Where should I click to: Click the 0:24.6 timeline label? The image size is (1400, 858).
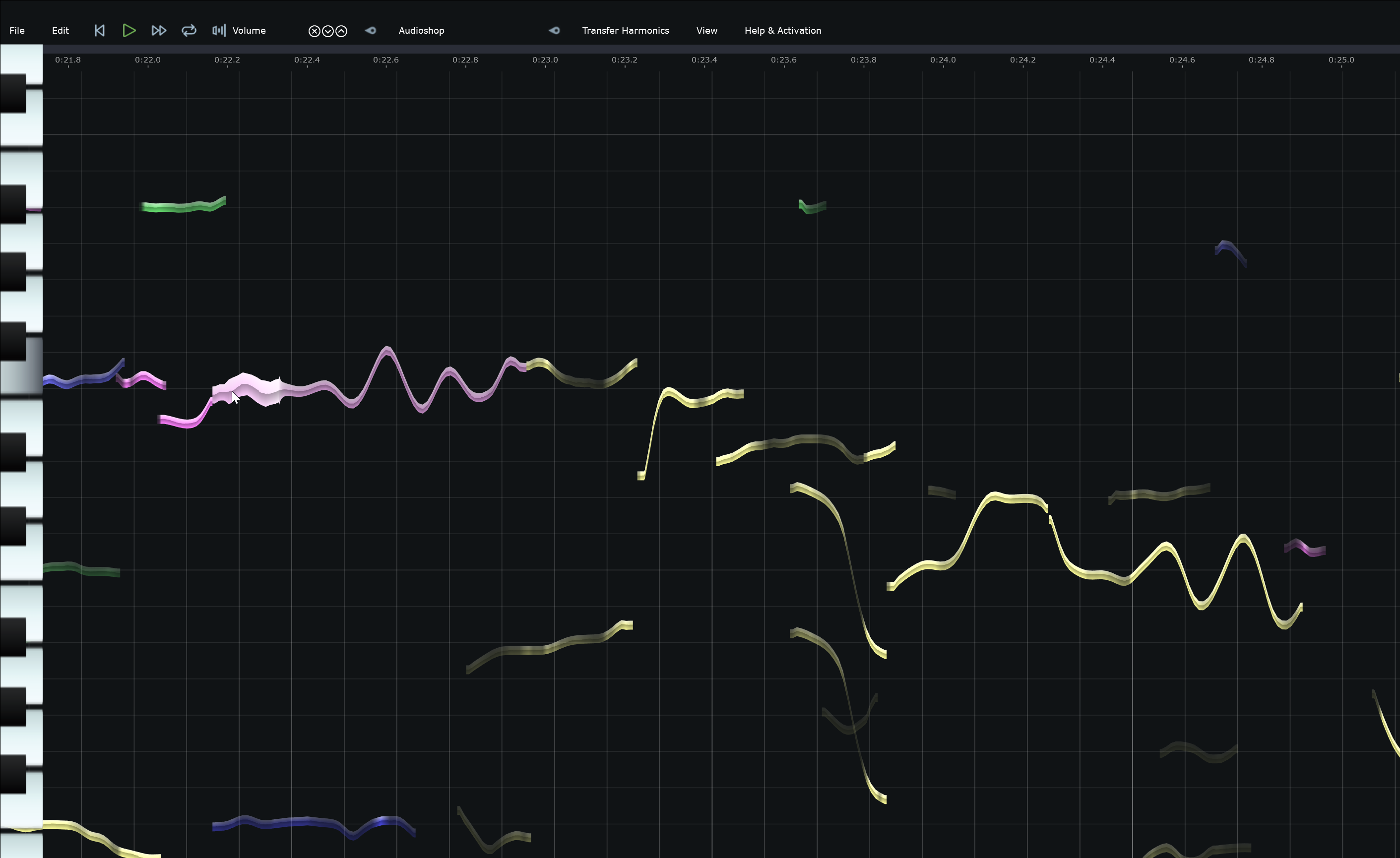[1182, 60]
